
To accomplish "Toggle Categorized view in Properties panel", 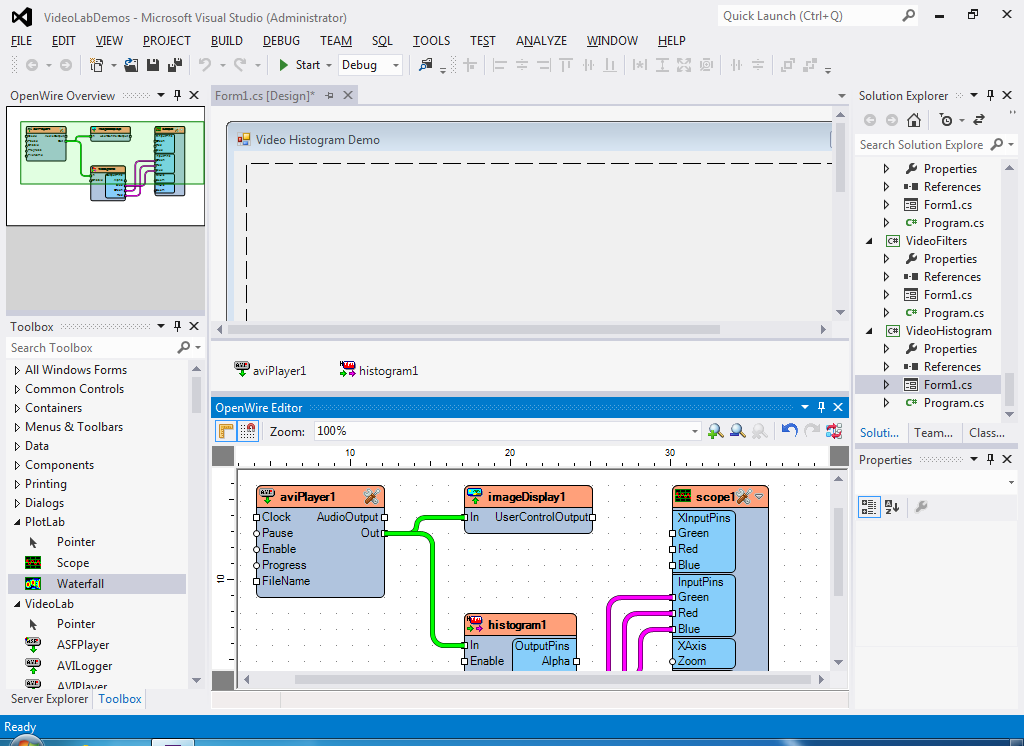I will point(869,506).
